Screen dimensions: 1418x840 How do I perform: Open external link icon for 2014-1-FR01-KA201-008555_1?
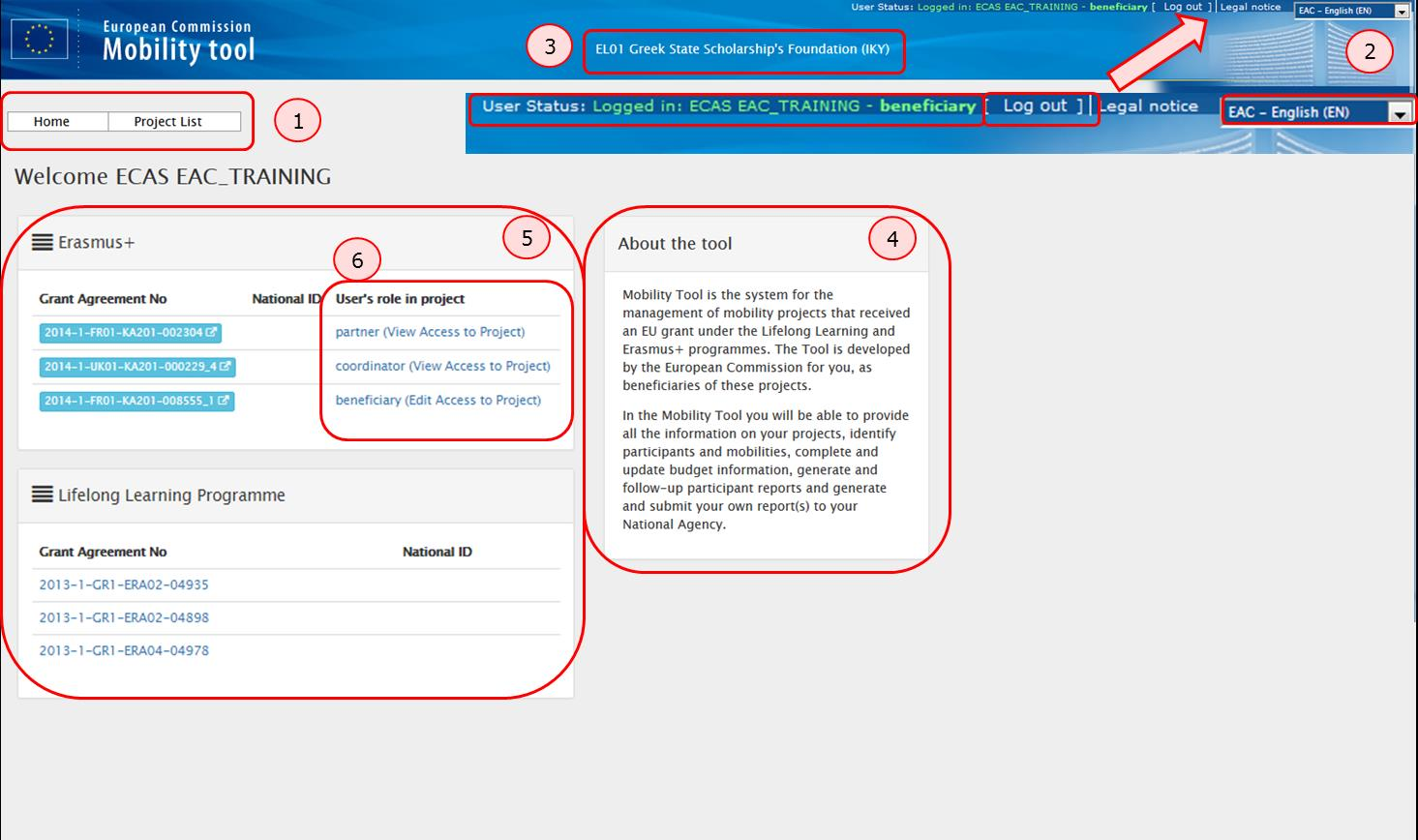click(224, 401)
